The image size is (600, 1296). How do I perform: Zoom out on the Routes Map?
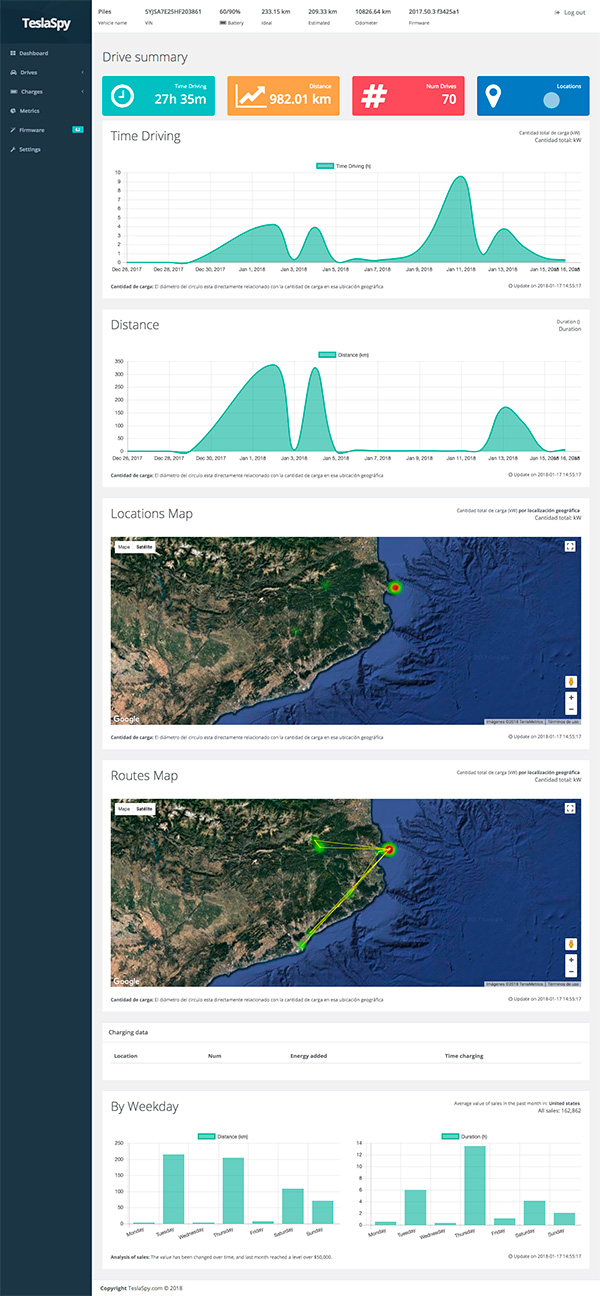pos(571,971)
